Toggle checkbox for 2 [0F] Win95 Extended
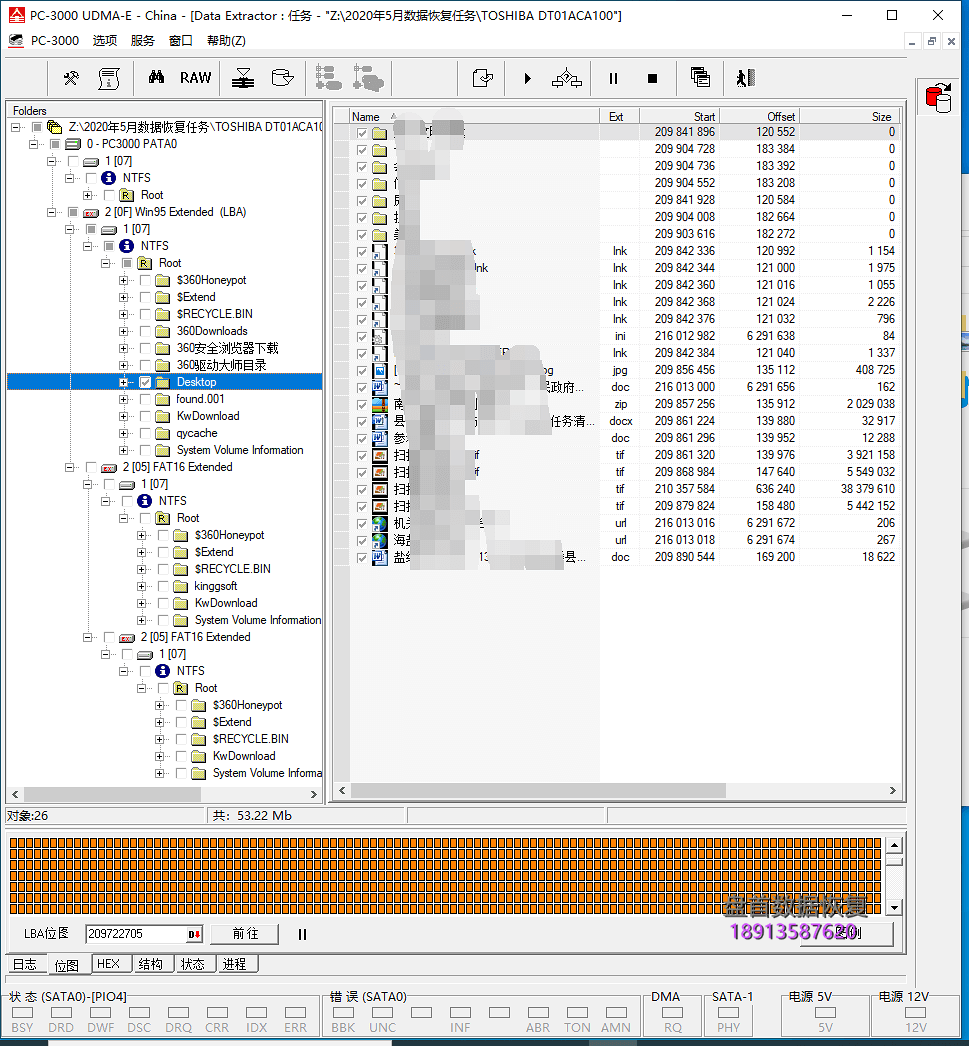The width and height of the screenshot is (969, 1046). pyautogui.click(x=73, y=212)
